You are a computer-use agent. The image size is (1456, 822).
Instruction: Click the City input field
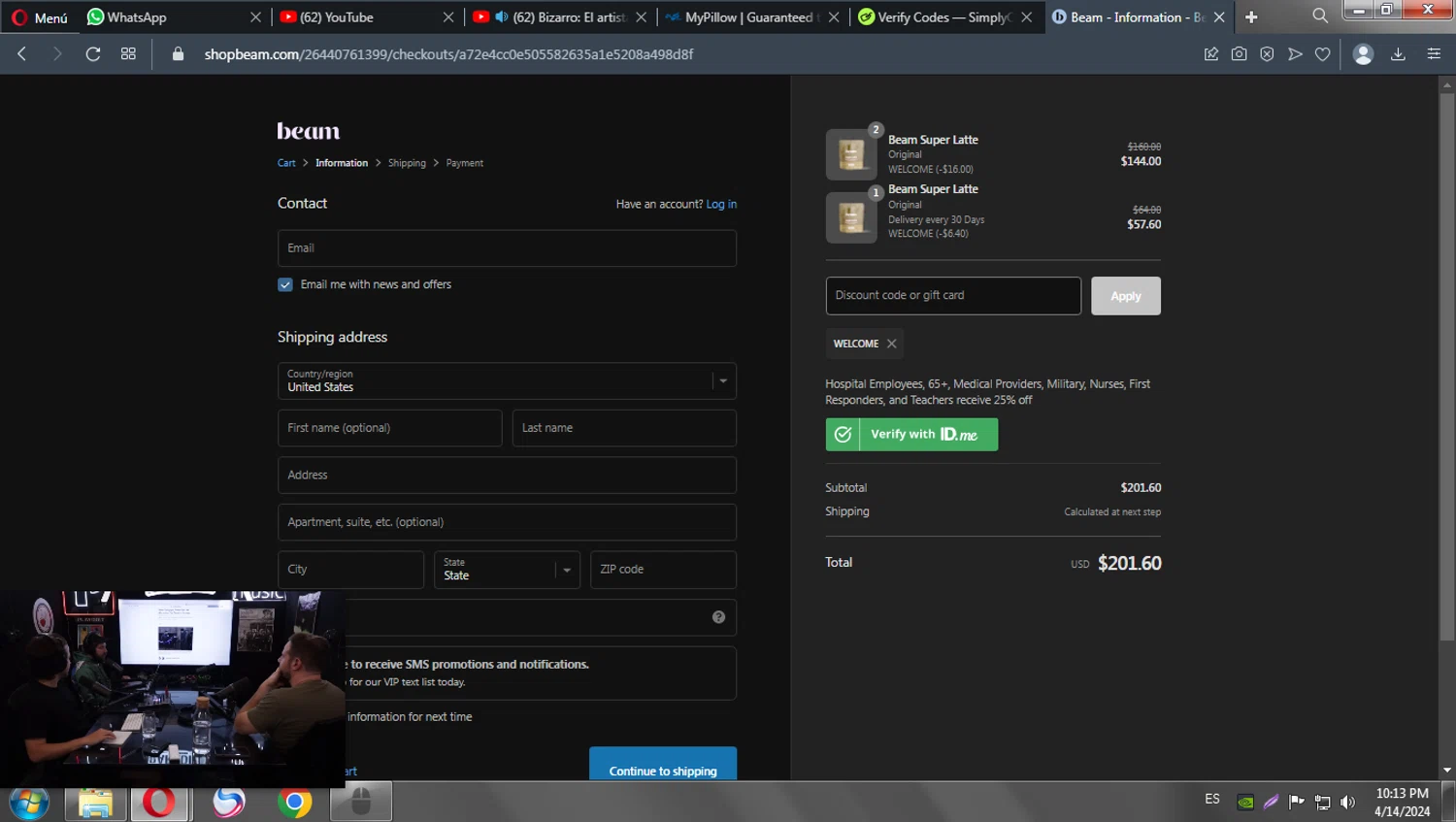point(350,570)
